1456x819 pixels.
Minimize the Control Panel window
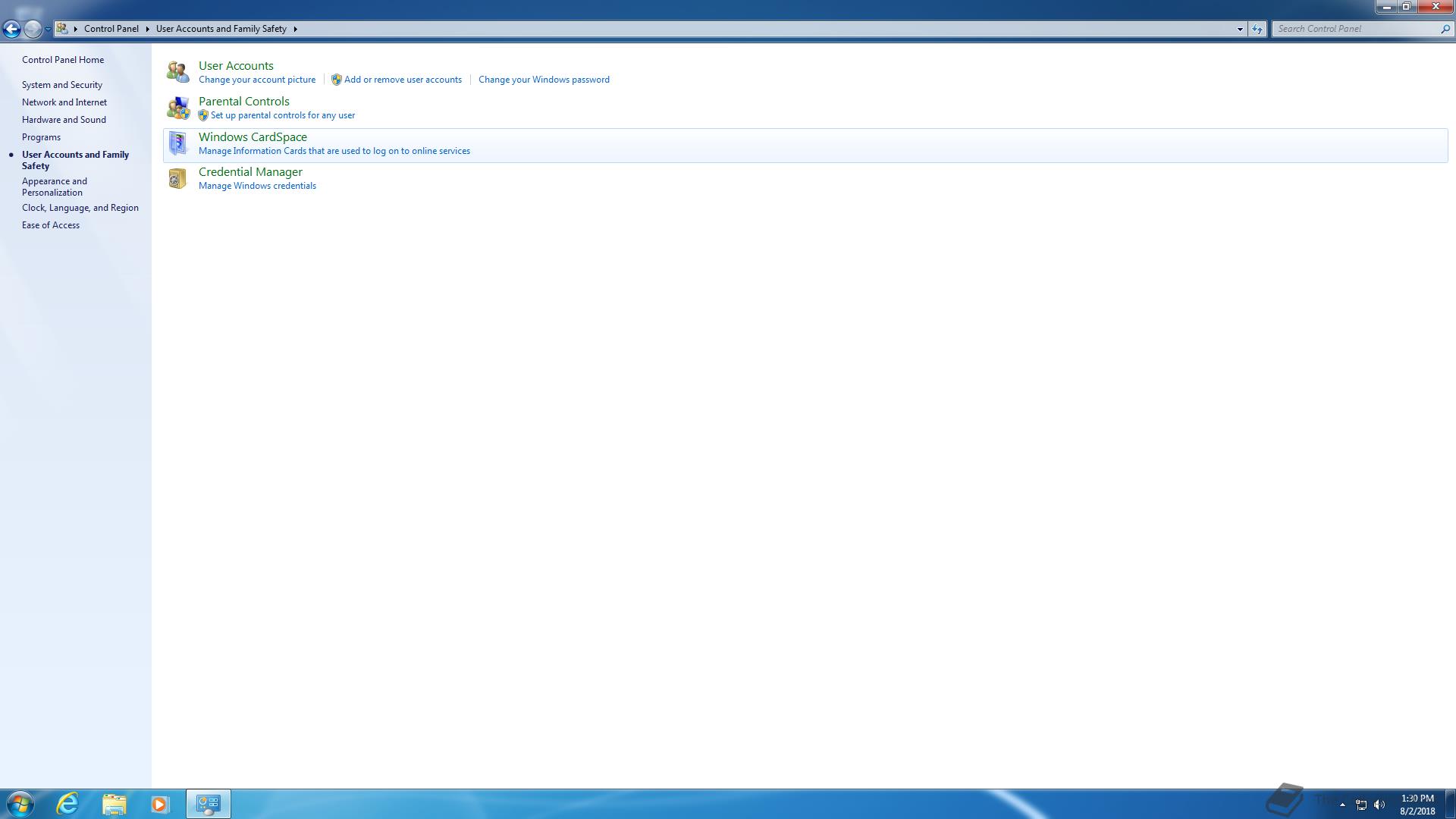[1387, 6]
